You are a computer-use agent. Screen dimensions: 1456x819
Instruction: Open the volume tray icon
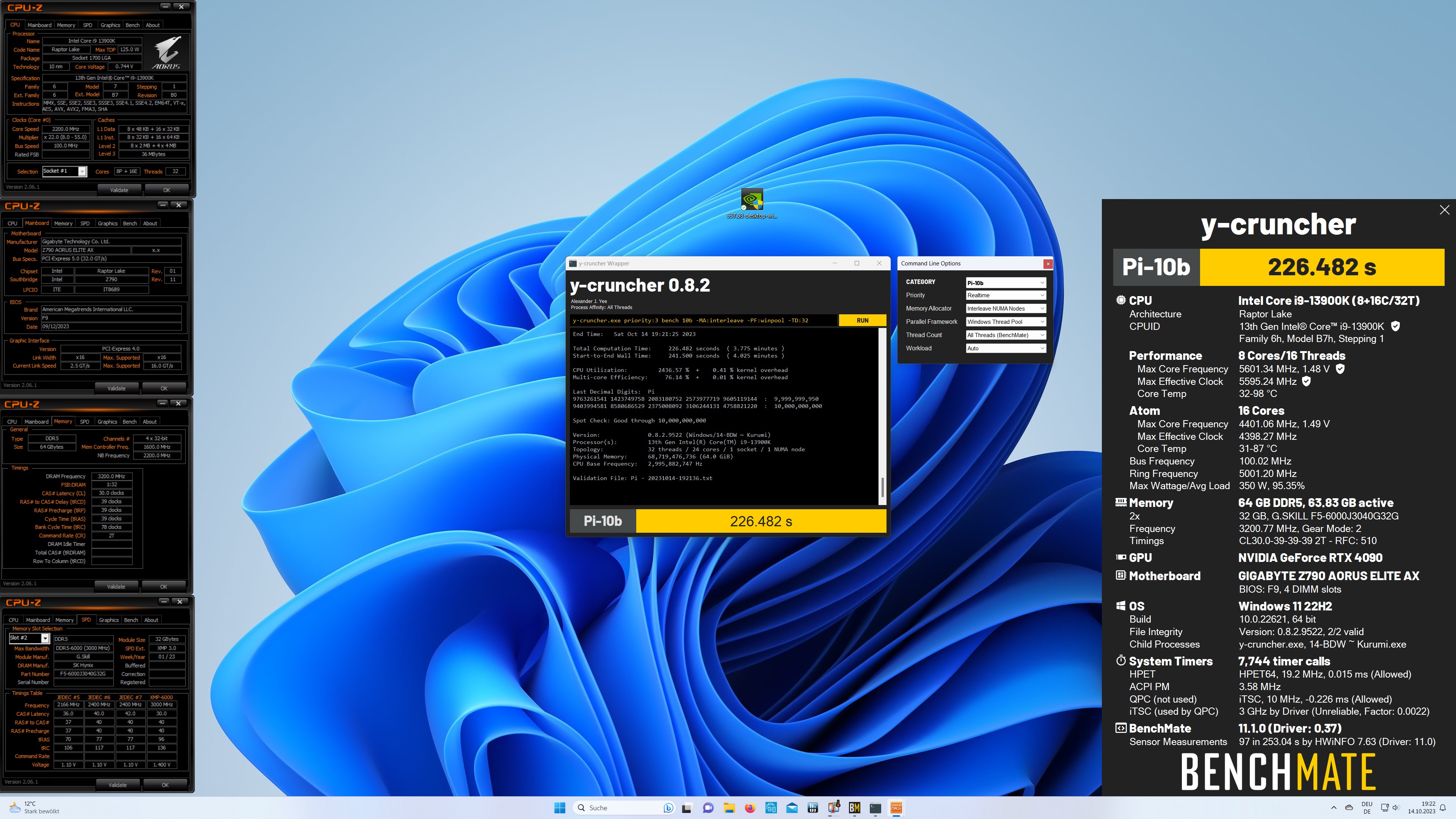pos(1395,808)
